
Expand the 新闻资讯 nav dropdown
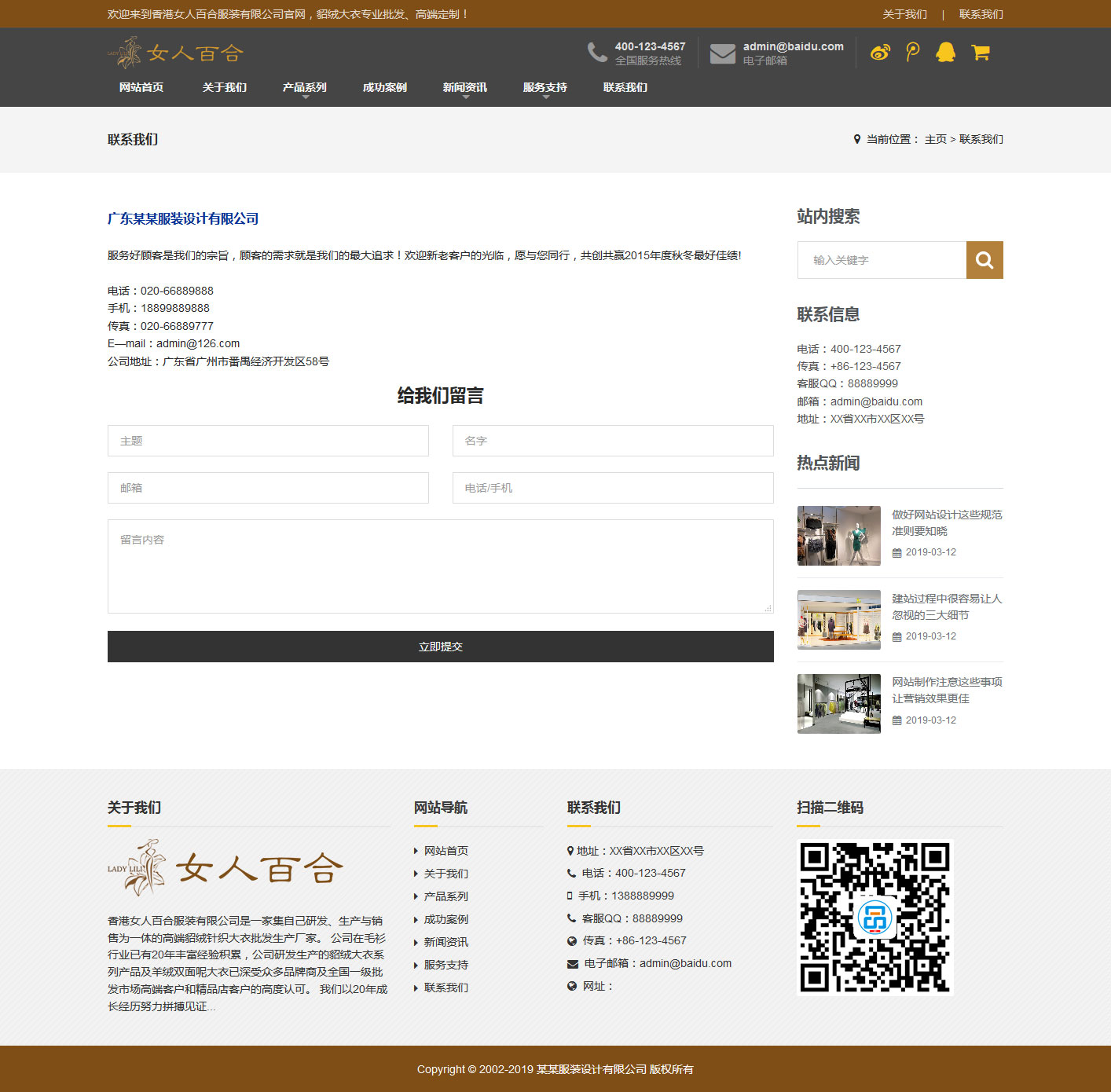[x=465, y=88]
